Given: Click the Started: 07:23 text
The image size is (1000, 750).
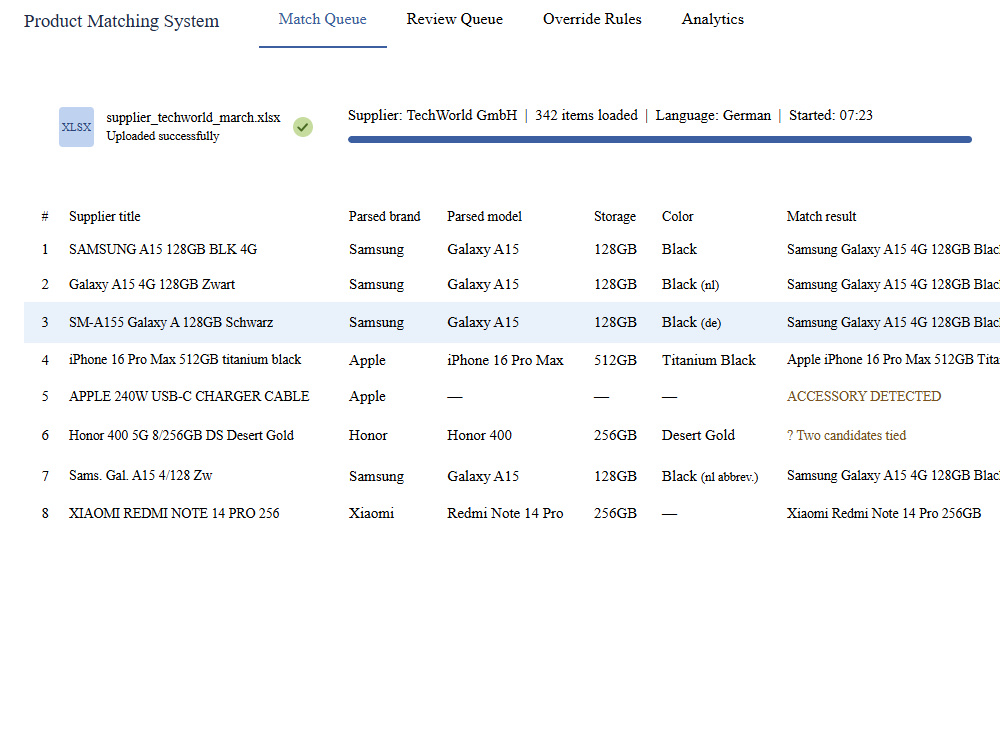Looking at the screenshot, I should coord(830,115).
